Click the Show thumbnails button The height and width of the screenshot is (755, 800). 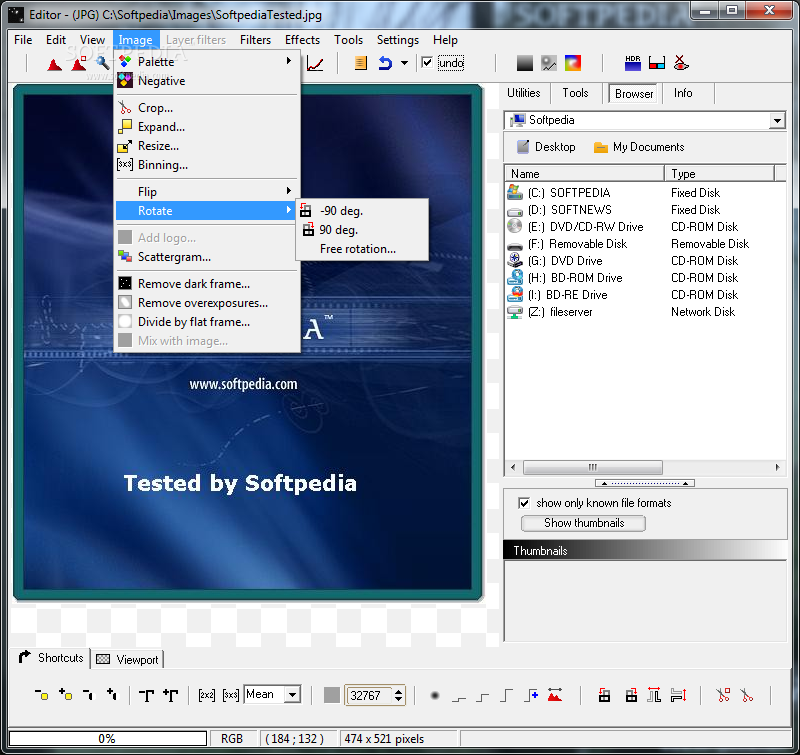[584, 523]
